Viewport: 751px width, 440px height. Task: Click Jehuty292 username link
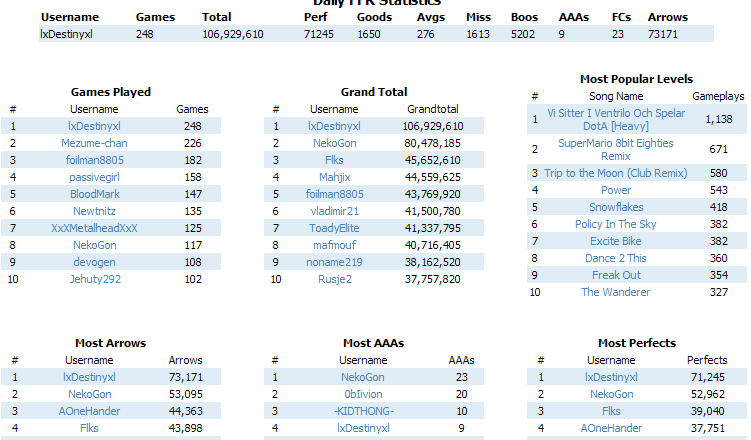(95, 279)
